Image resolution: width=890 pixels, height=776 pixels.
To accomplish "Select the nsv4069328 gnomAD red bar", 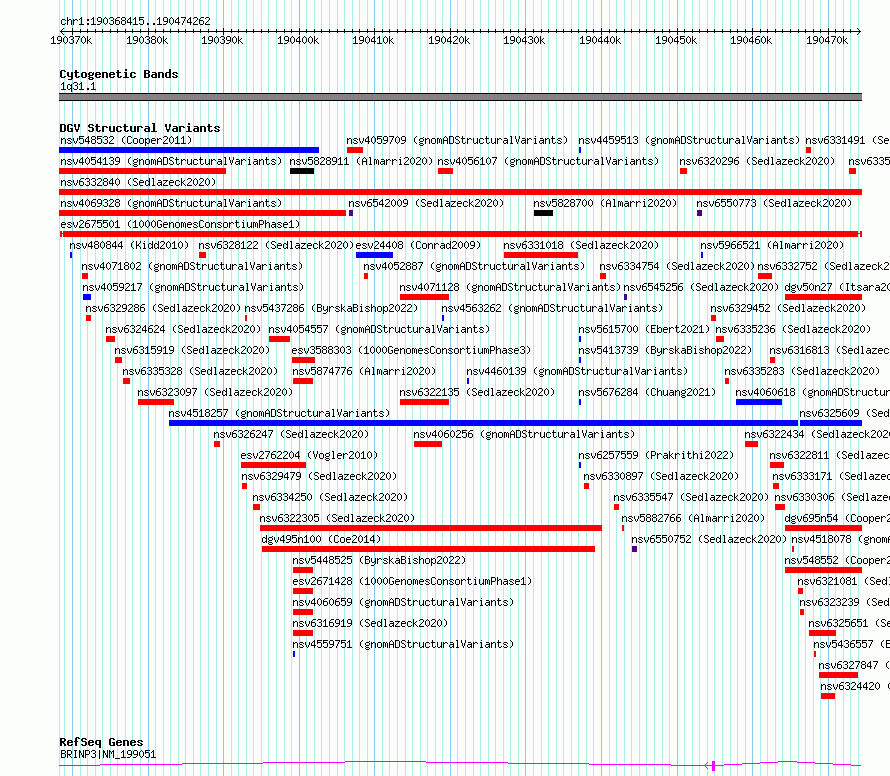I will click(203, 213).
